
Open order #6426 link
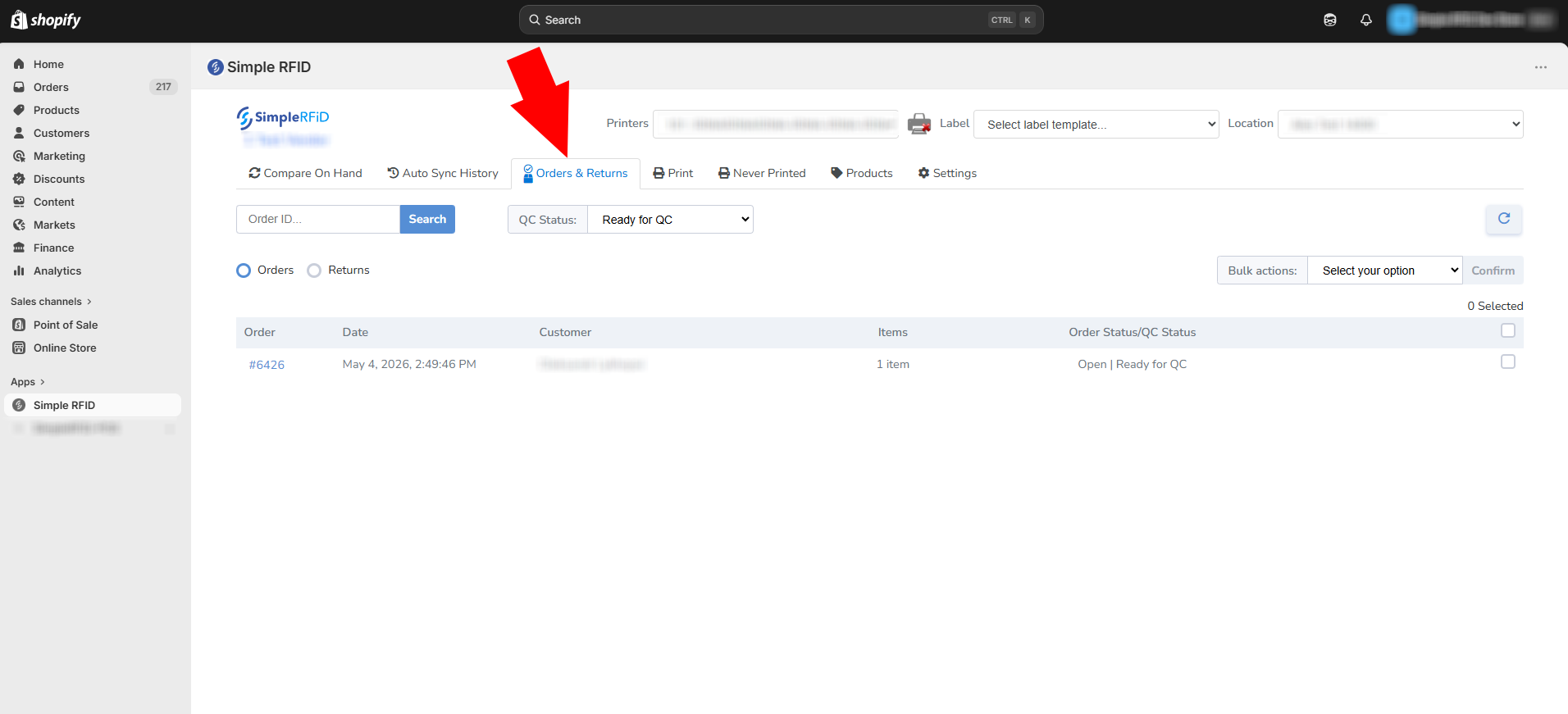(x=267, y=365)
